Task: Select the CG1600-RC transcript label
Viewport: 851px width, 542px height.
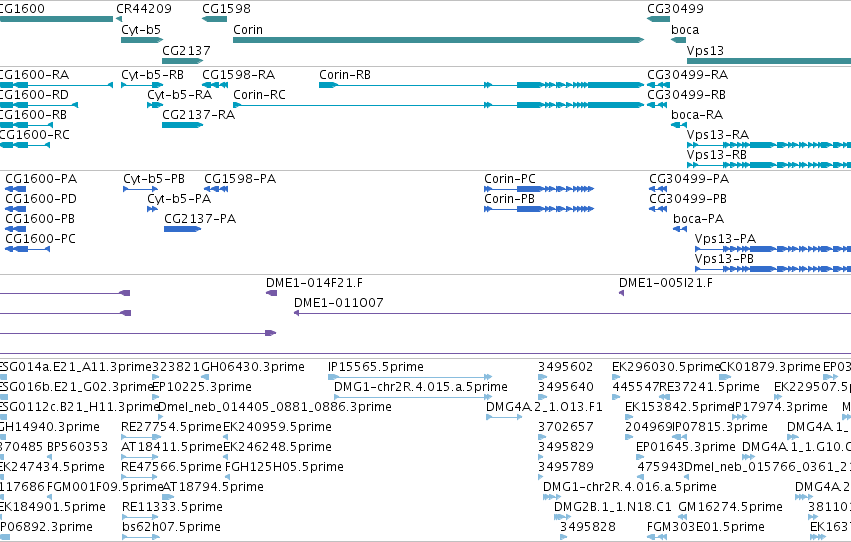Action: 35,135
